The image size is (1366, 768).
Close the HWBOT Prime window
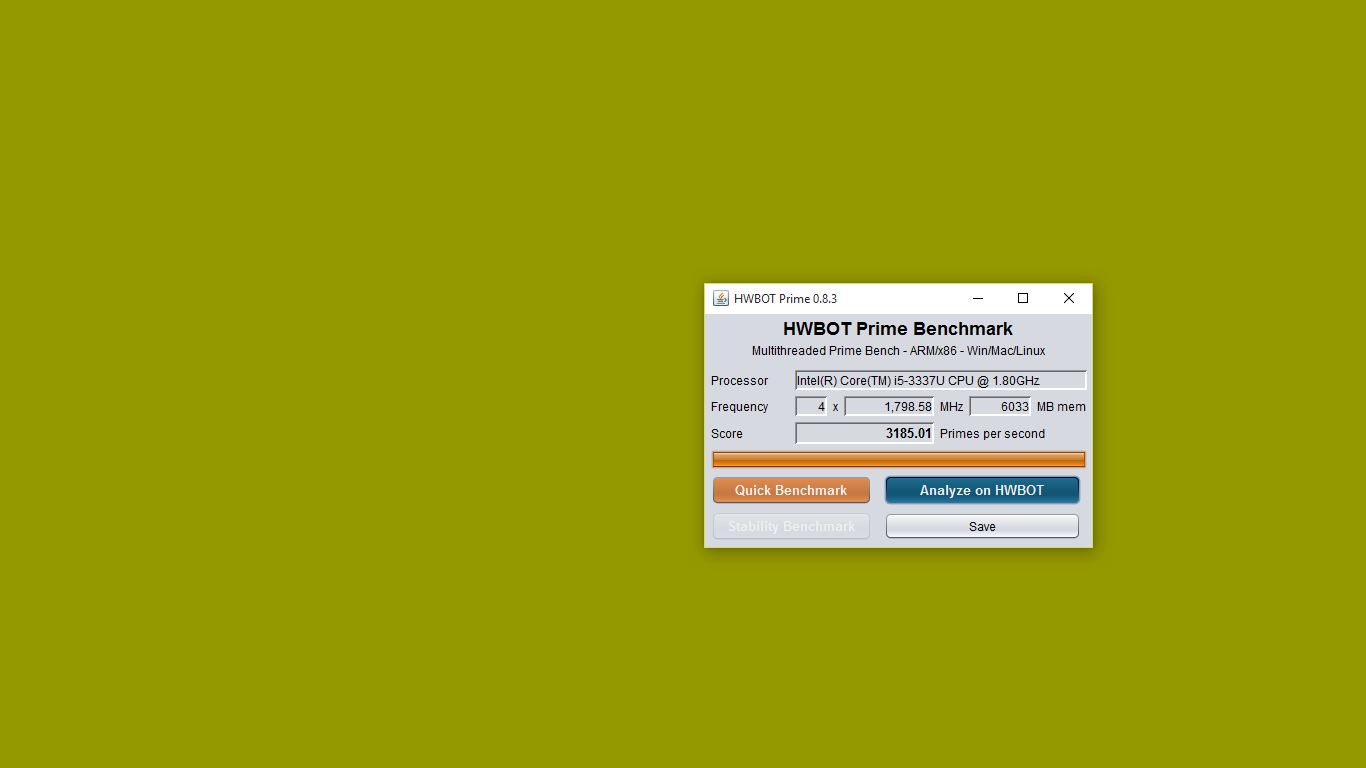click(1069, 298)
